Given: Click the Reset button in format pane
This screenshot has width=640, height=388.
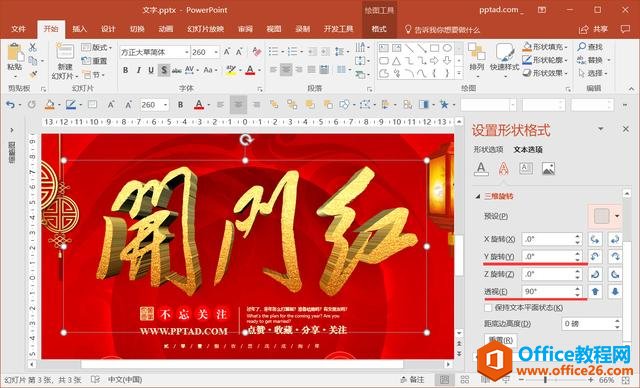Looking at the screenshot, I should pyautogui.click(x=501, y=340).
